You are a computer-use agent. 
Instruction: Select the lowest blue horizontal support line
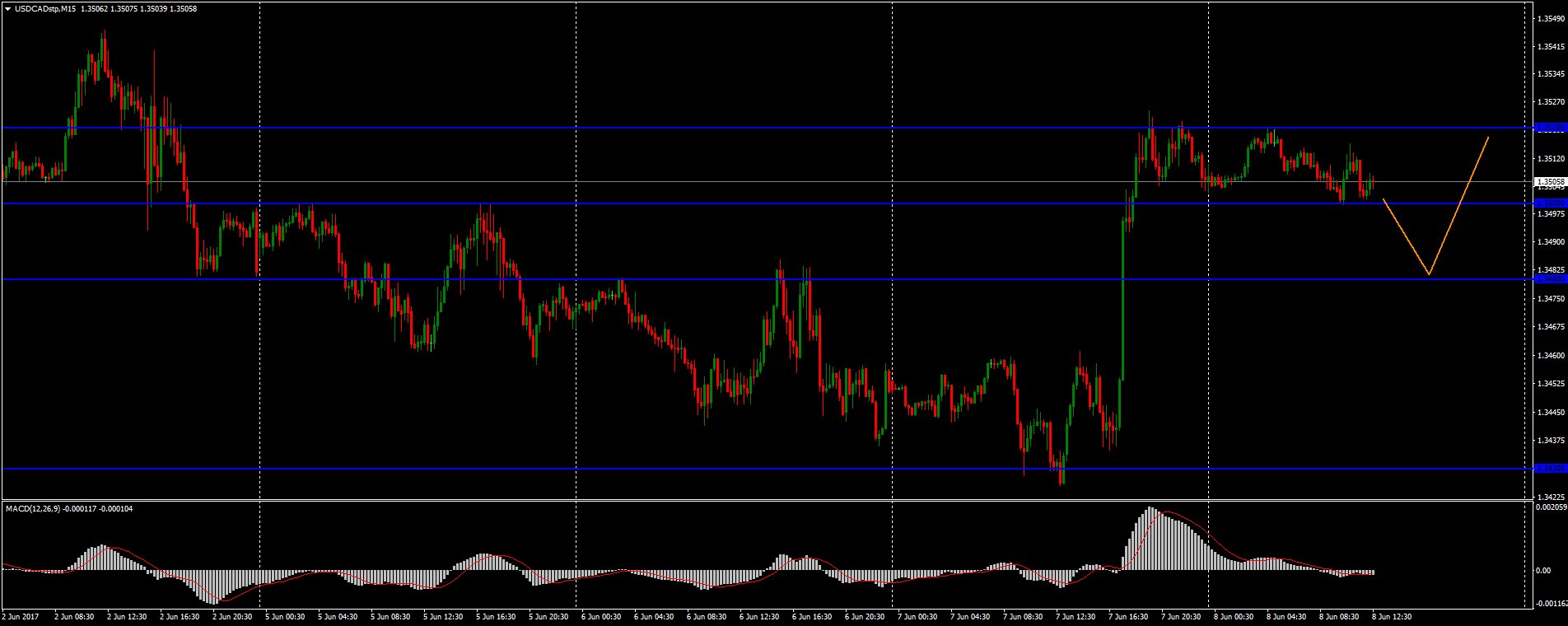(x=768, y=469)
